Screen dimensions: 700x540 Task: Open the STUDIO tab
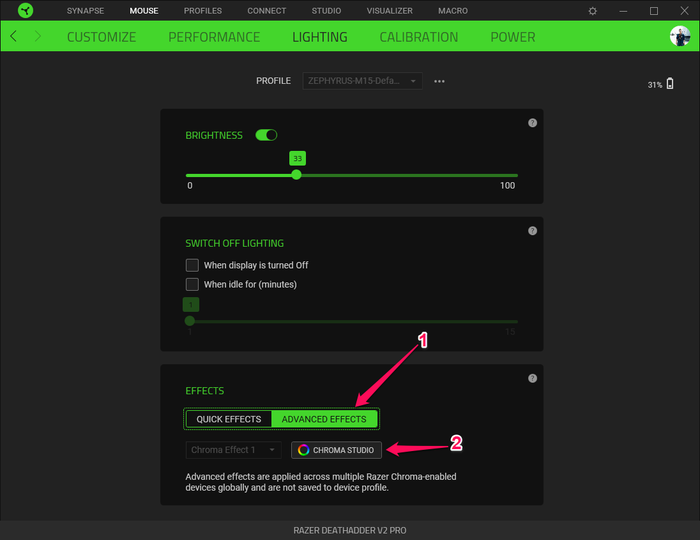(x=326, y=11)
